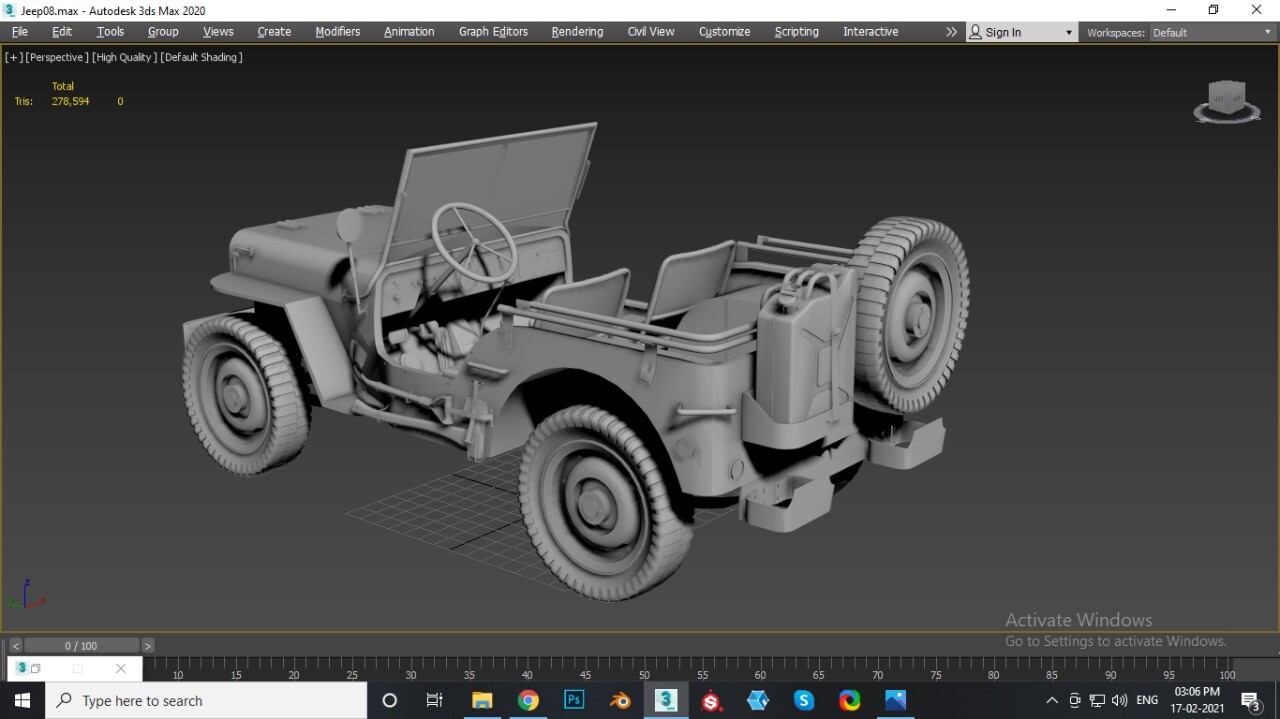Viewport: 1280px width, 719px height.
Task: Open the Customize menu
Action: click(724, 32)
